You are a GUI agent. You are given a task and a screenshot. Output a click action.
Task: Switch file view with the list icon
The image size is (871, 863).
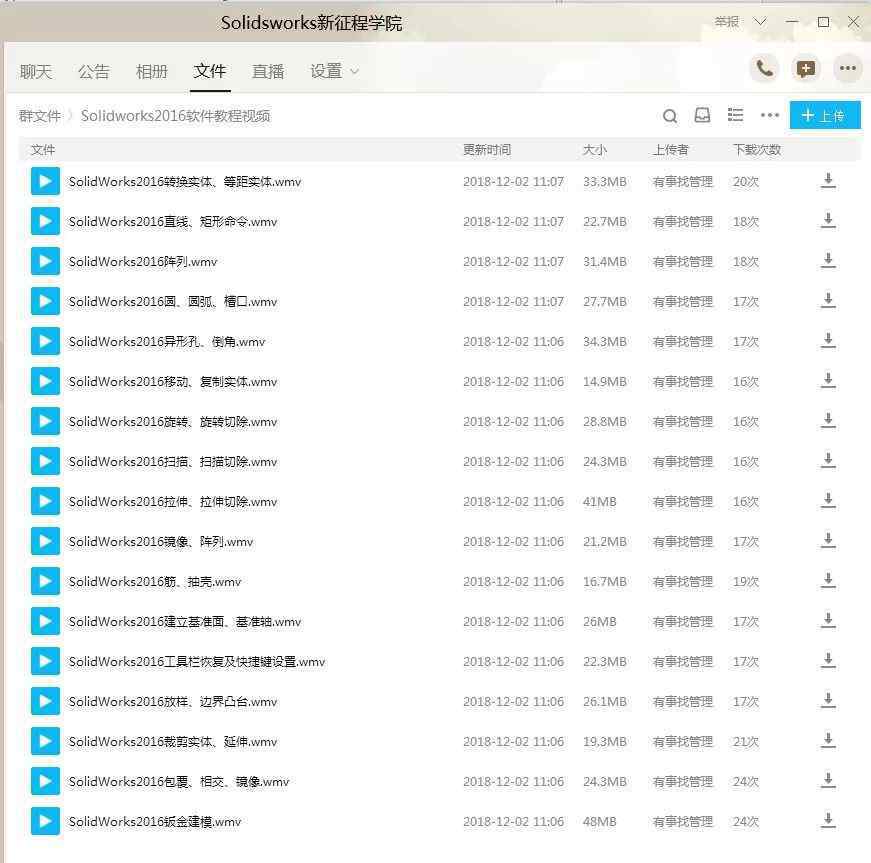coord(735,115)
